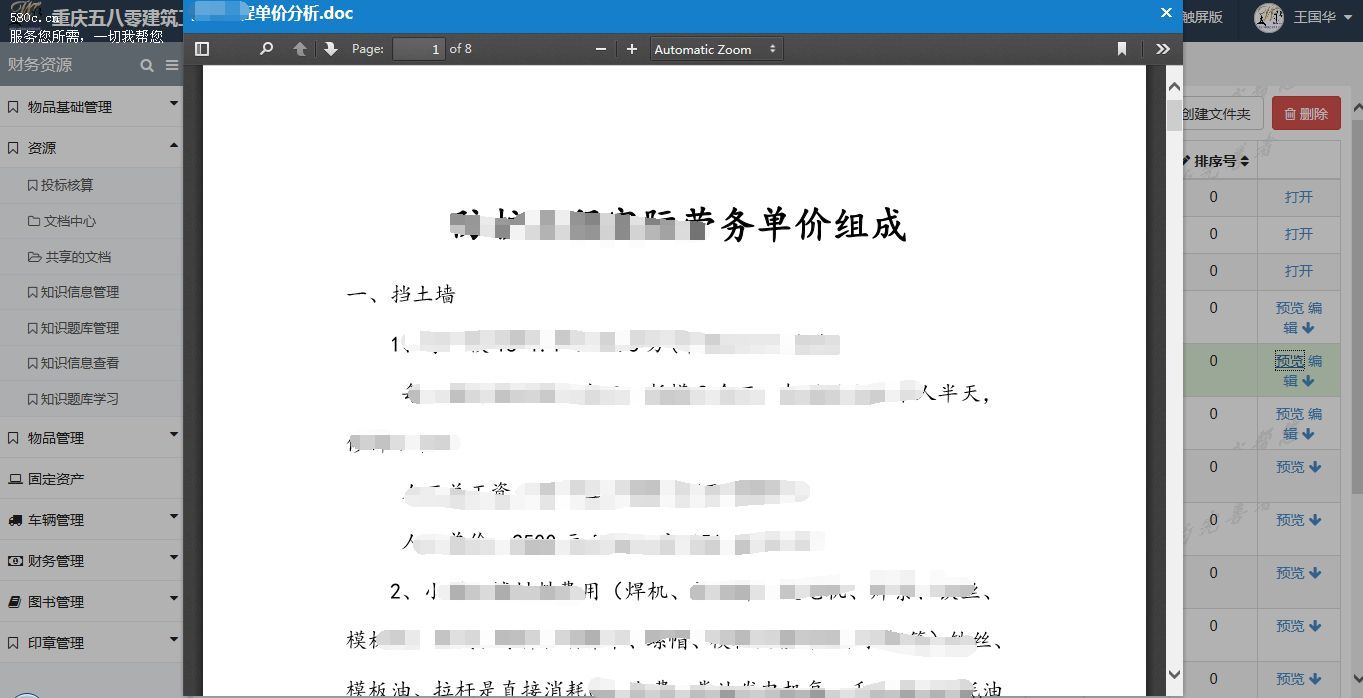Select 共享的文档 in the sidebar
Screen dimensions: 1363x698
point(76,257)
